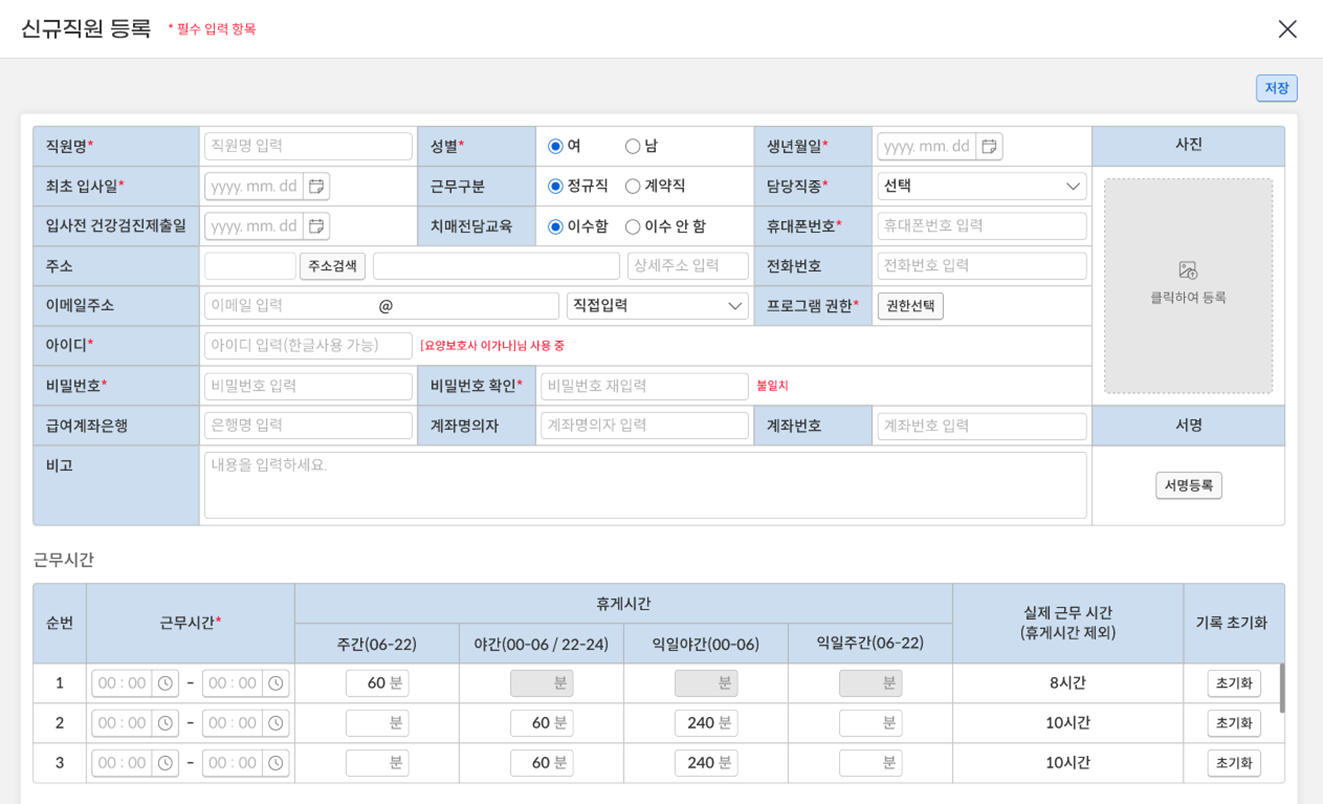This screenshot has width=1323, height=804.
Task: Focus the 직원명 입력 field
Action: tap(308, 146)
